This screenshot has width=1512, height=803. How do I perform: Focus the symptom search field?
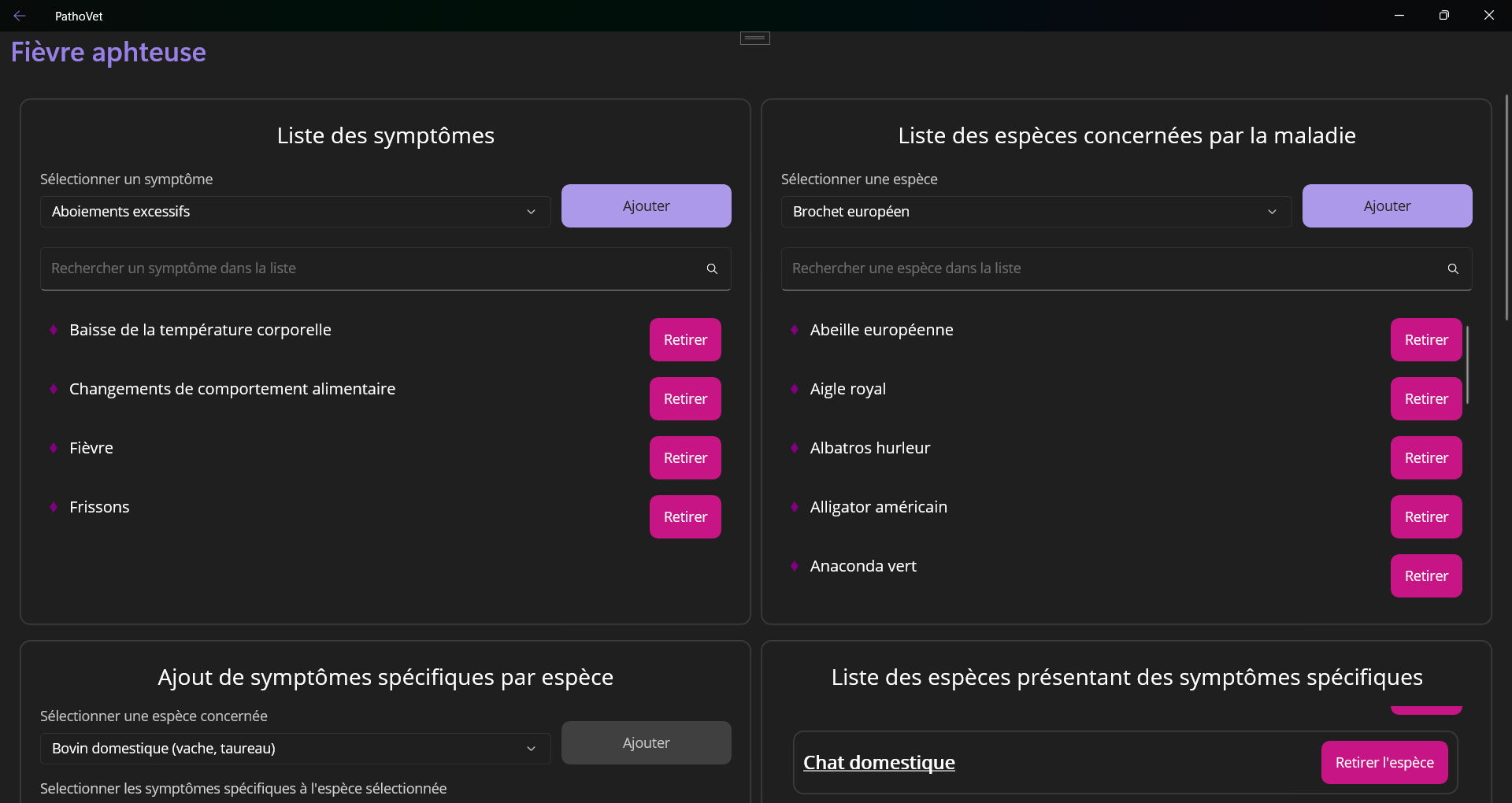[x=370, y=269]
